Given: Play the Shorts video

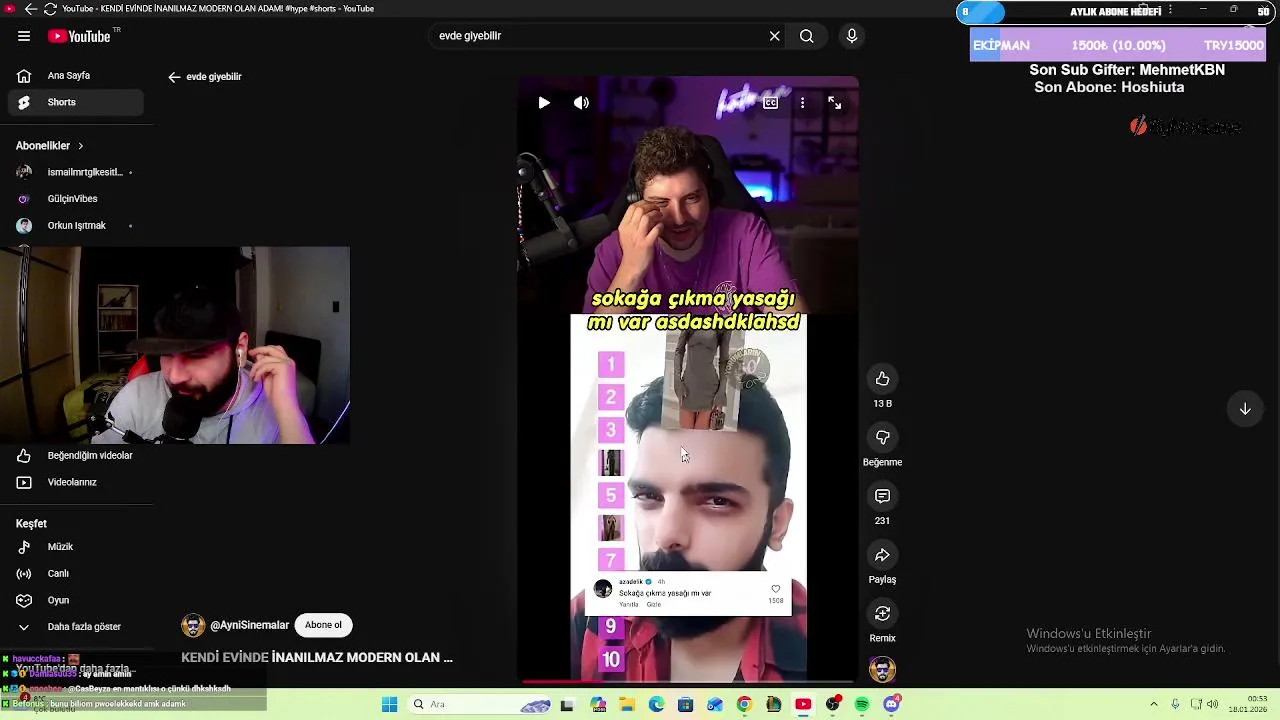Looking at the screenshot, I should [543, 103].
